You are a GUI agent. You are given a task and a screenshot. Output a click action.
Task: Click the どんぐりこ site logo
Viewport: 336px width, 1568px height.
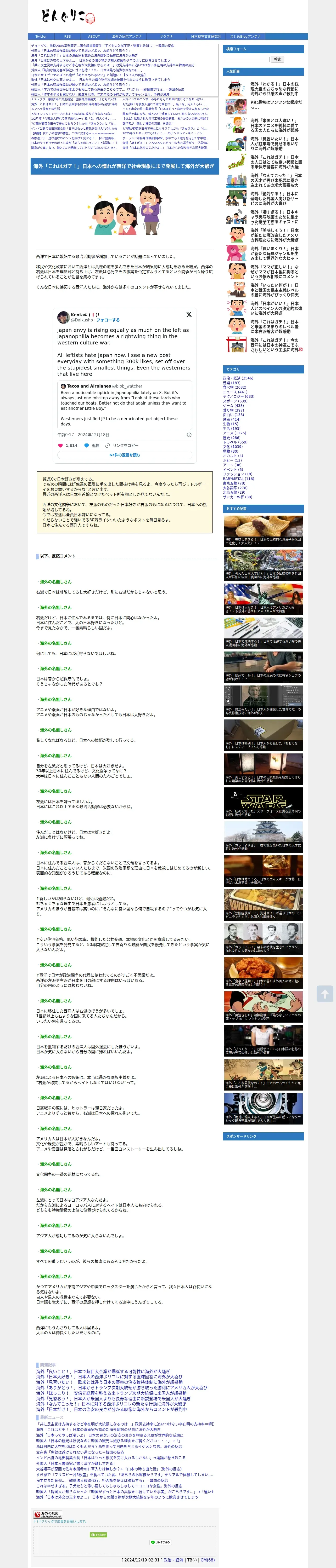pyautogui.click(x=68, y=16)
